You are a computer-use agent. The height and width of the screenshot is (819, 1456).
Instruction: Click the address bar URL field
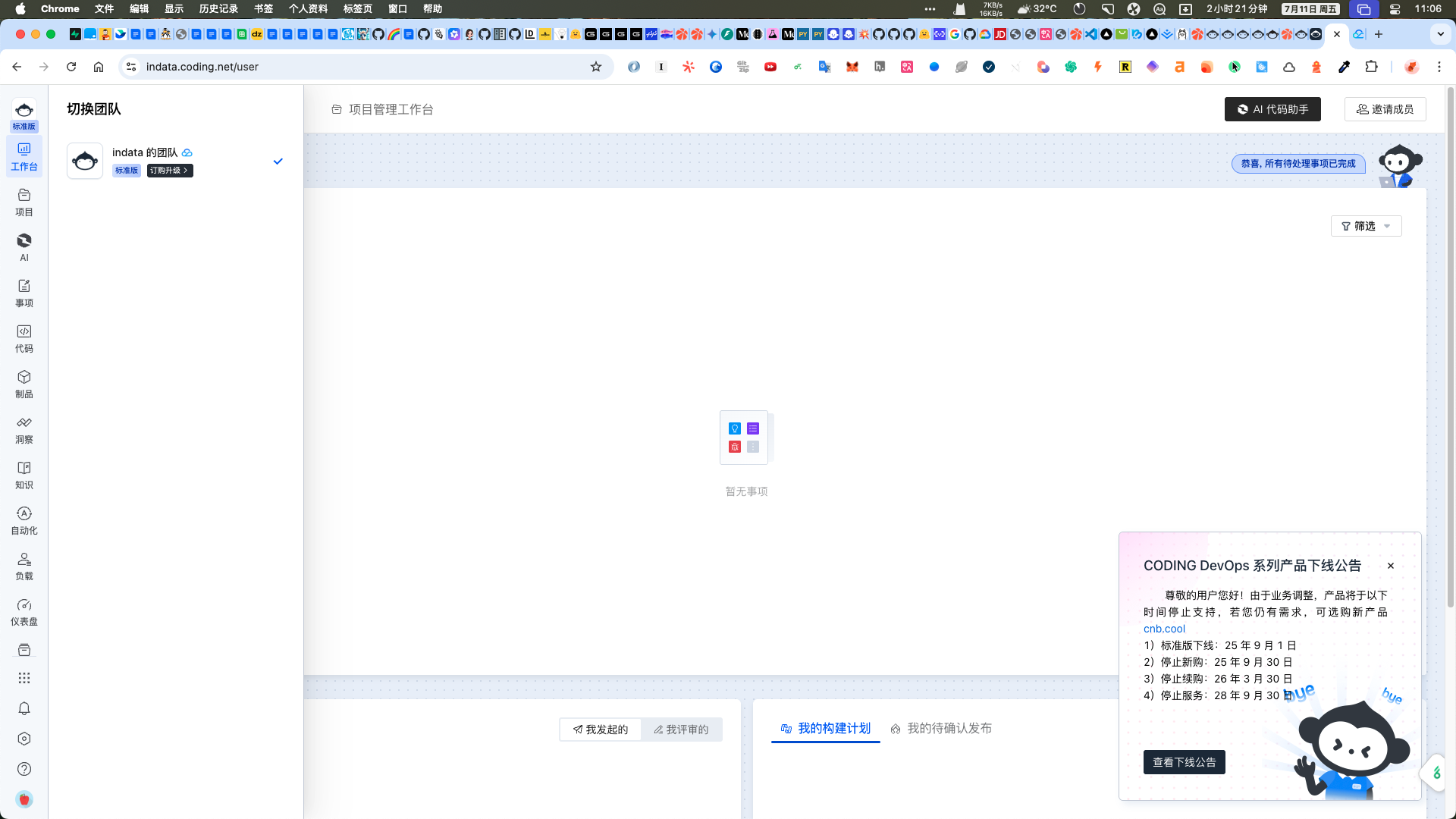click(364, 67)
